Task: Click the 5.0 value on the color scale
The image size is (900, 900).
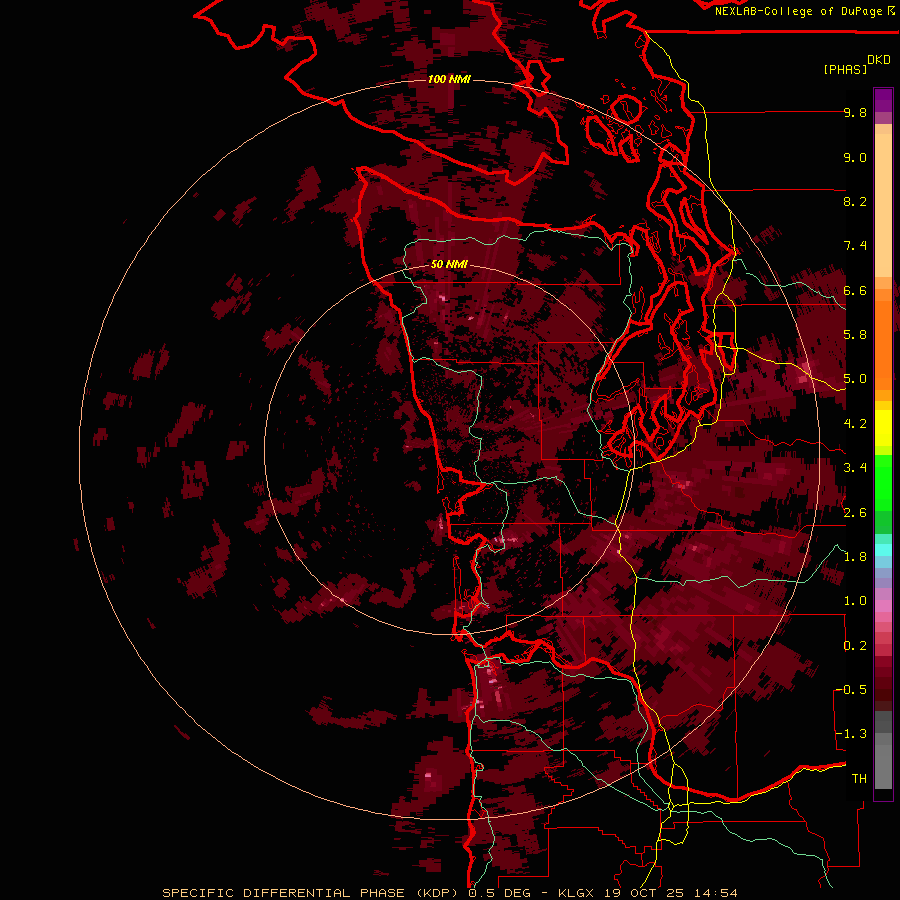Action: pyautogui.click(x=855, y=379)
